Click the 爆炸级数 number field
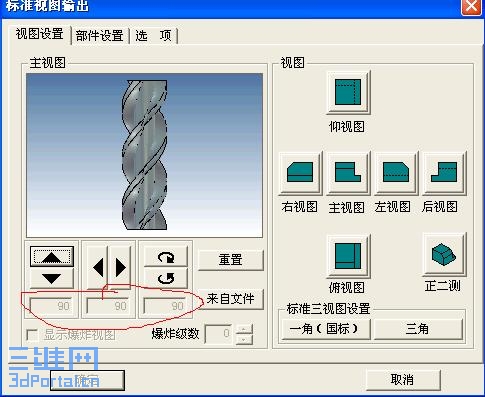 (x=218, y=334)
